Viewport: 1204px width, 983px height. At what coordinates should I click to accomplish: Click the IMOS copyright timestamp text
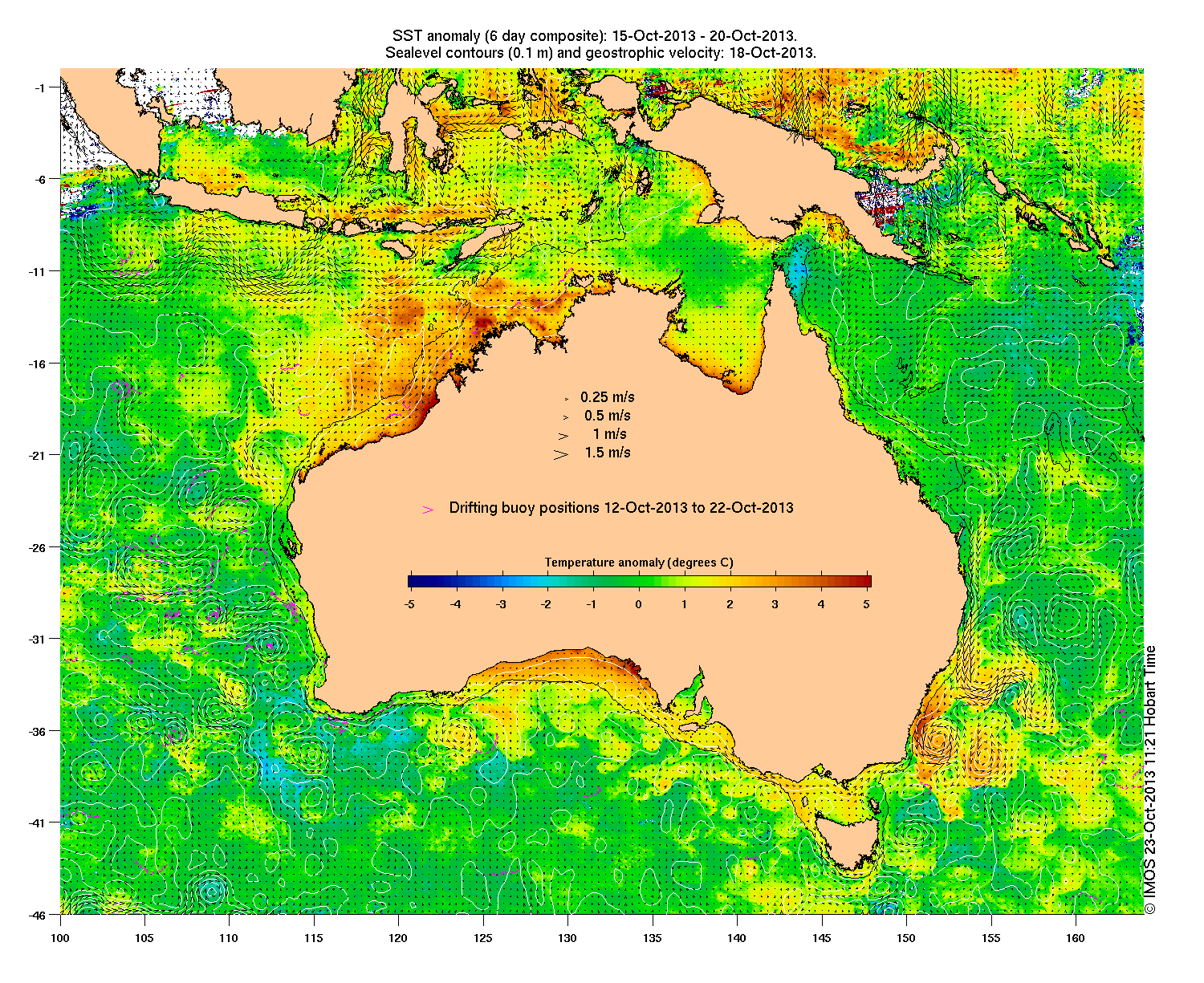(x=1150, y=779)
